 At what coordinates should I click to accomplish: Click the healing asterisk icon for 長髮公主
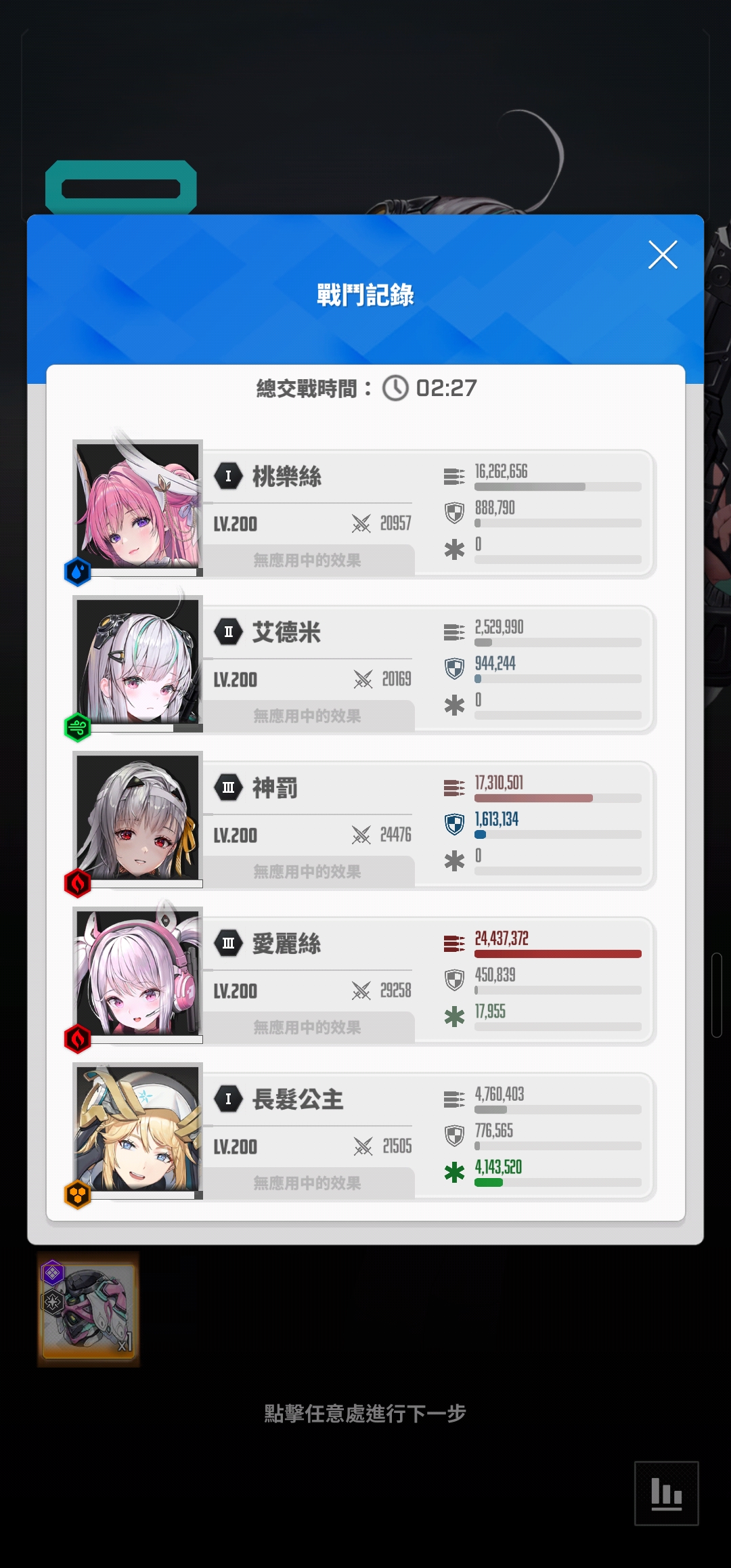[454, 1172]
